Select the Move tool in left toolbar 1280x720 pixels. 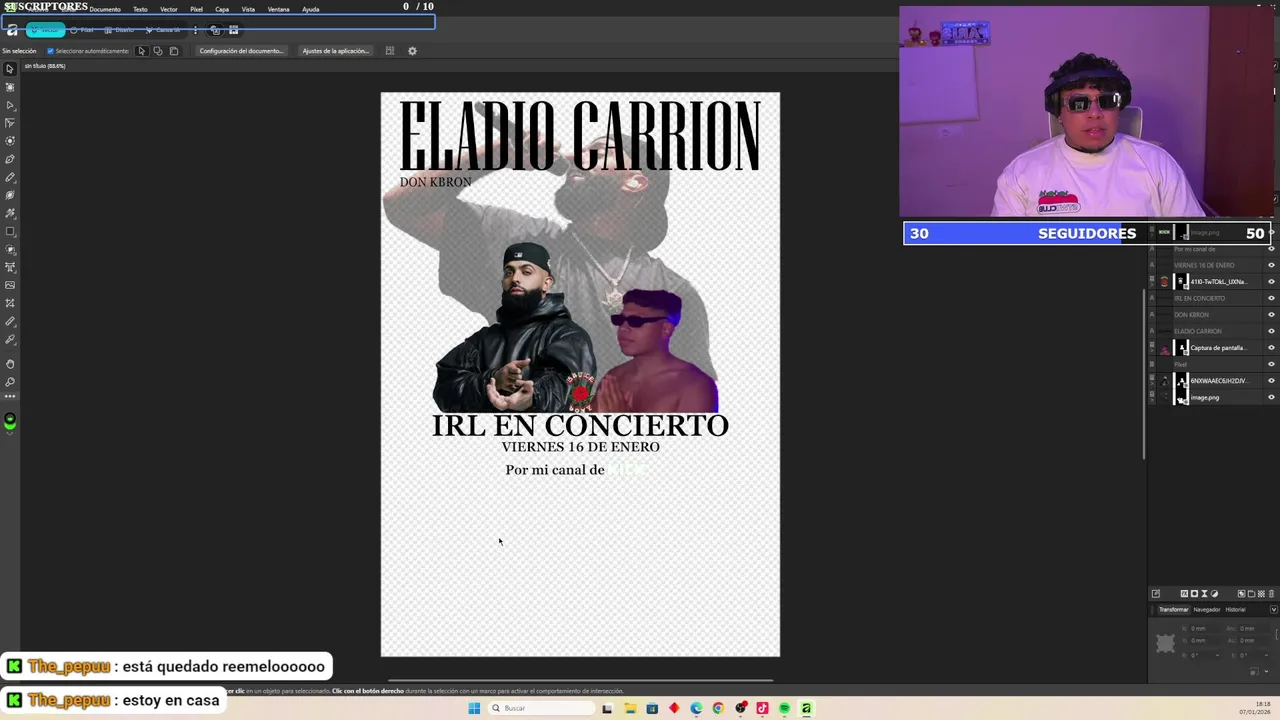[10, 69]
